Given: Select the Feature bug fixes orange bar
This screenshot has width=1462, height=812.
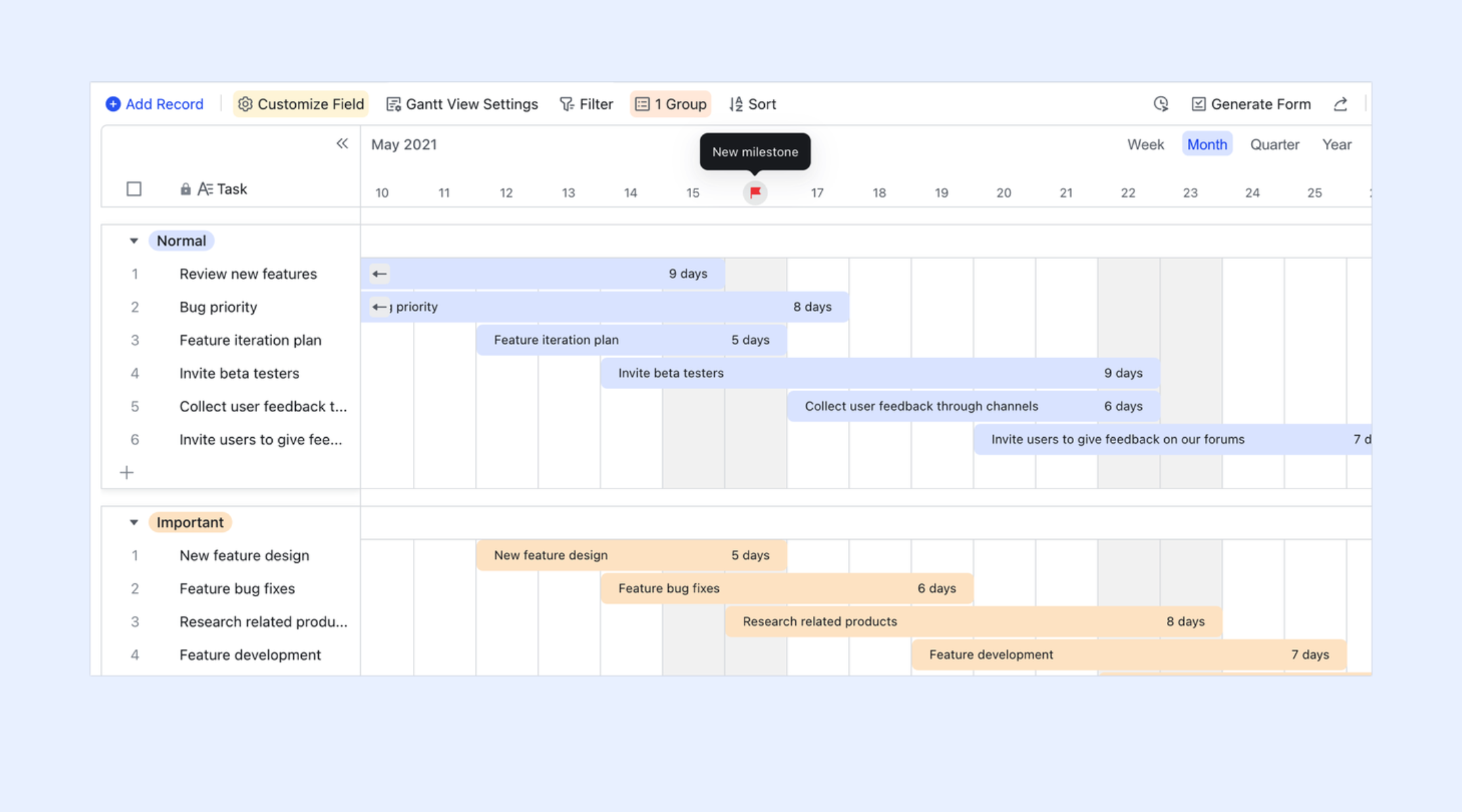Looking at the screenshot, I should [x=787, y=589].
